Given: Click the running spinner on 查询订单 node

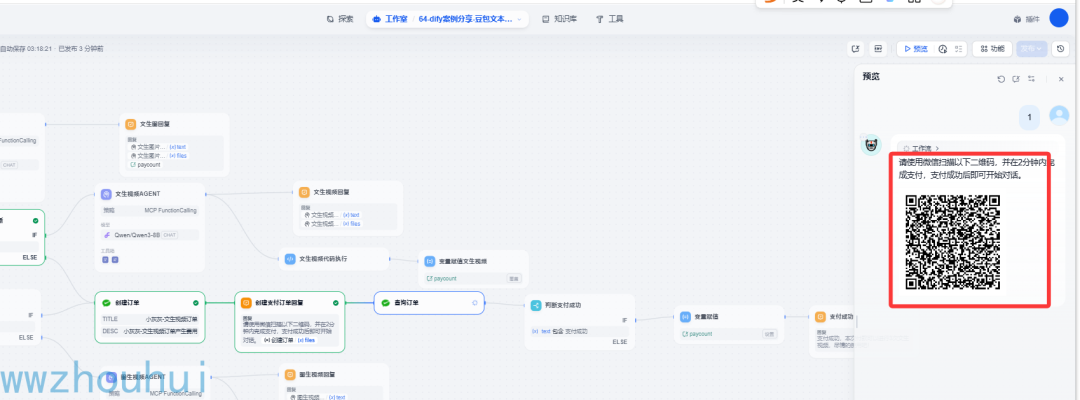Looking at the screenshot, I should (x=475, y=302).
